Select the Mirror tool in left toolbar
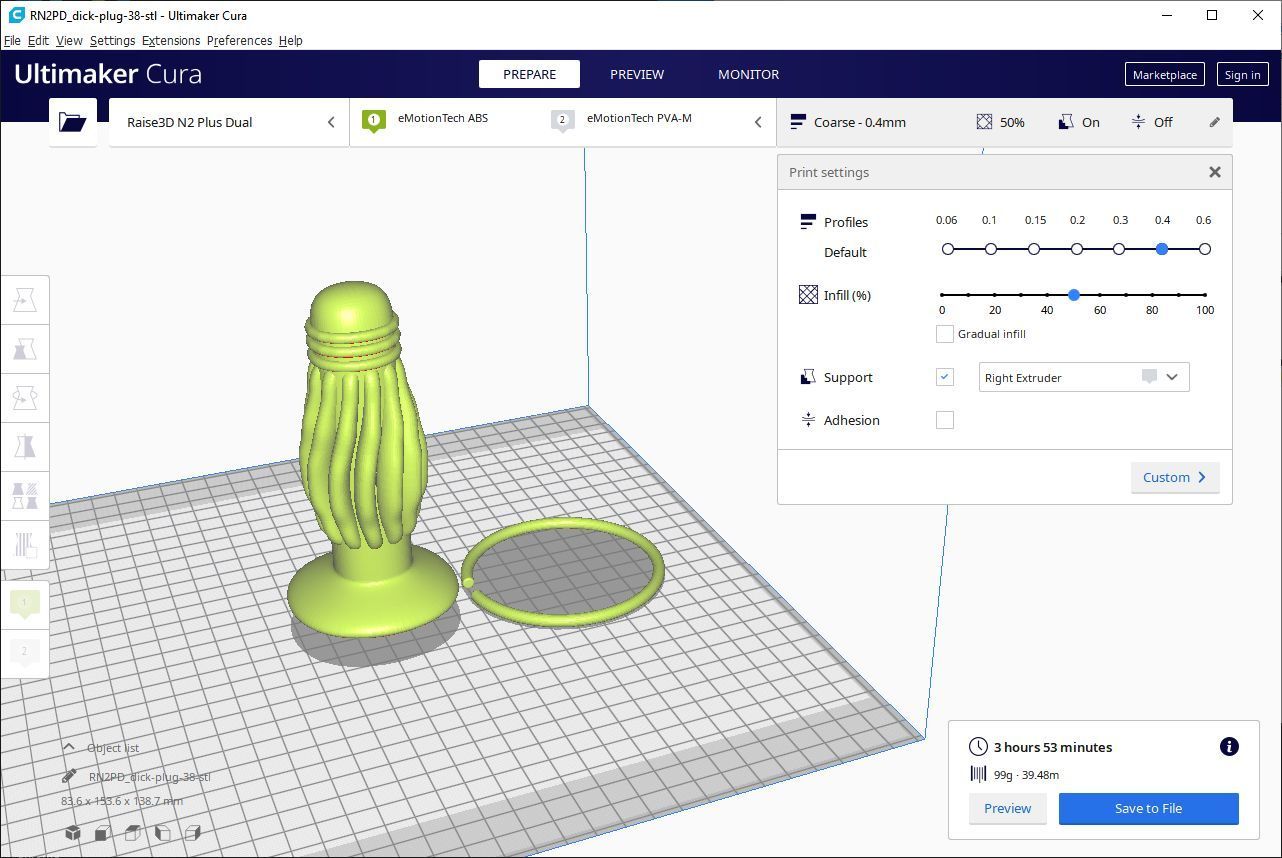The image size is (1282, 858). [x=25, y=446]
